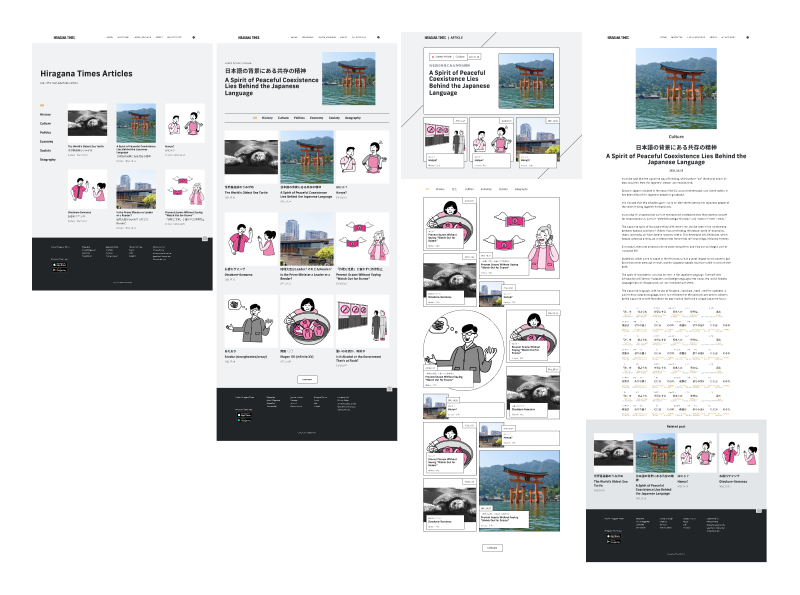
Task: Open torii gate thumbnail on Articles page grid
Action: click(x=136, y=123)
